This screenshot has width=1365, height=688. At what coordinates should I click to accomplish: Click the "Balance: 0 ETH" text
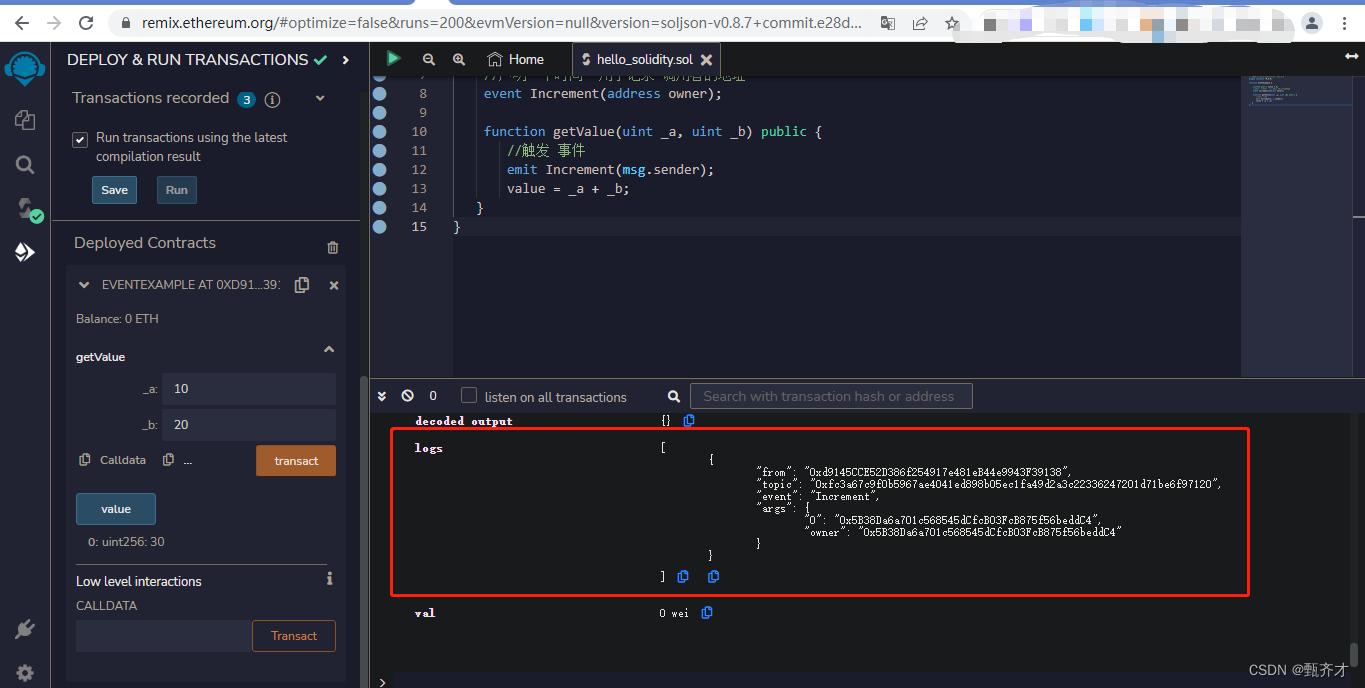point(117,319)
